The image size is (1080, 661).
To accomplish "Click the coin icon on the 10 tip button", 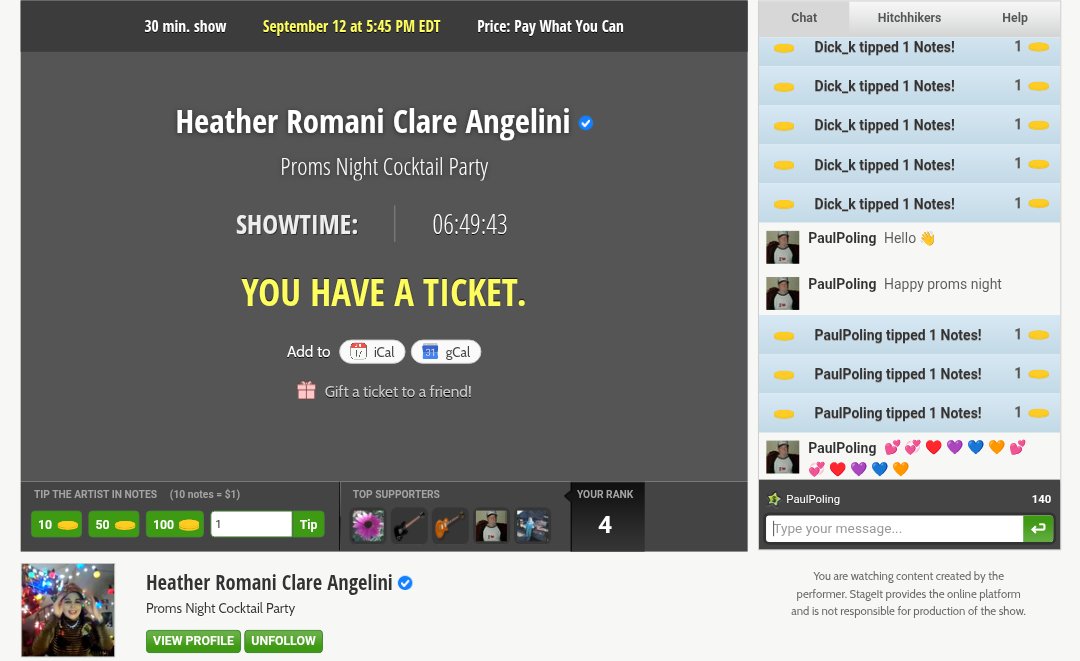I will 68,525.
